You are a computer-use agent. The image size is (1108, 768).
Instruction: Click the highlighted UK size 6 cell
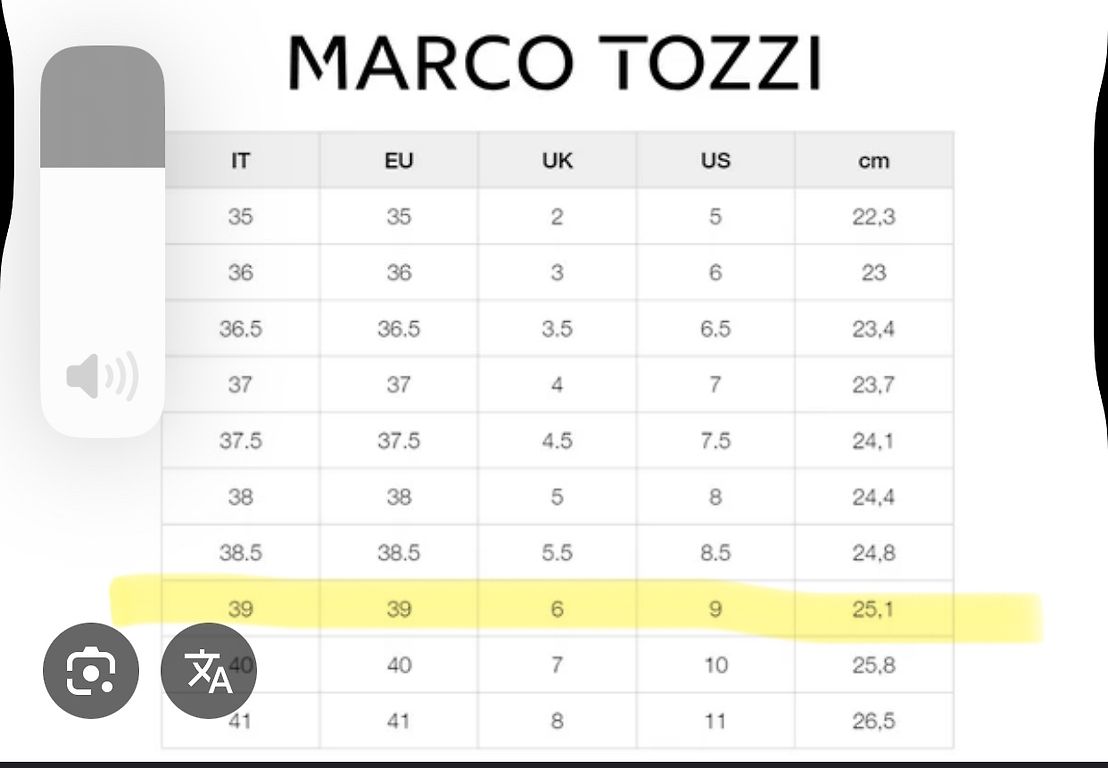(557, 608)
